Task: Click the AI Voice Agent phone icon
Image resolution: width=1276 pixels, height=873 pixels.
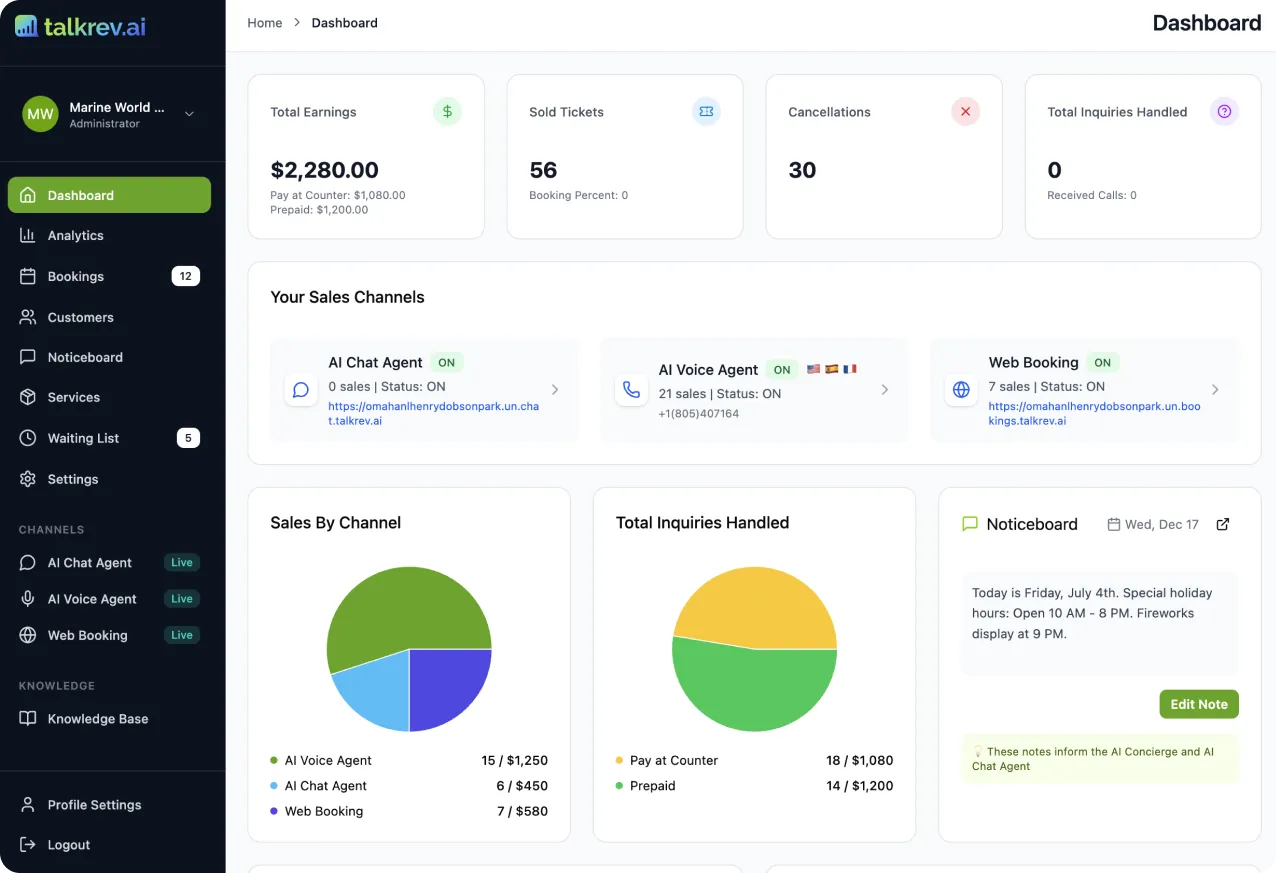Action: [631, 390]
